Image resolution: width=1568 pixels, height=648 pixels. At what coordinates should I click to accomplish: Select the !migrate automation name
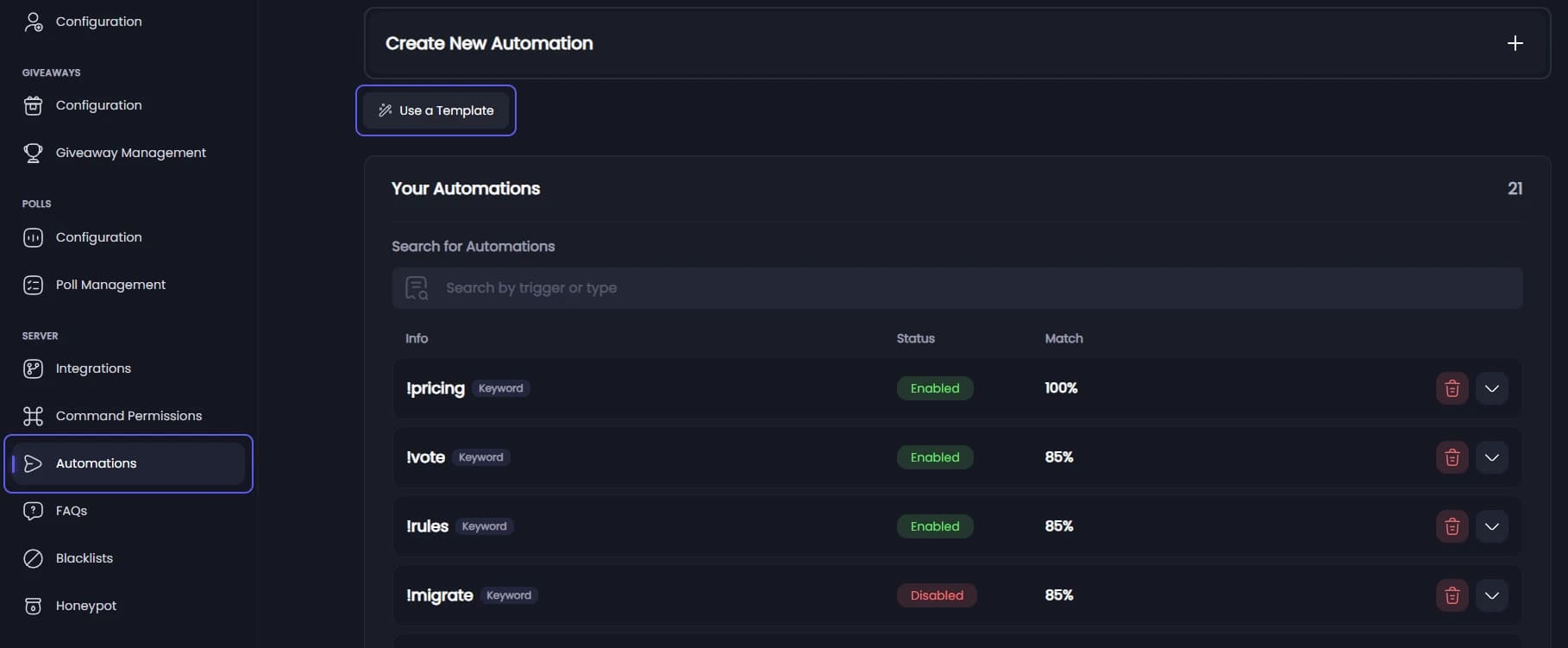tap(439, 595)
